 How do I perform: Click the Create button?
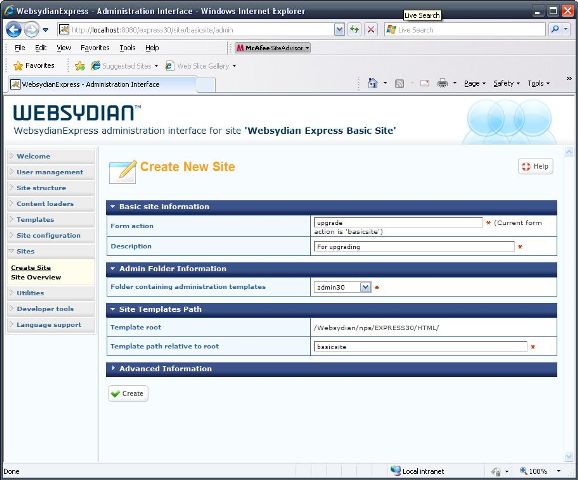click(x=128, y=394)
